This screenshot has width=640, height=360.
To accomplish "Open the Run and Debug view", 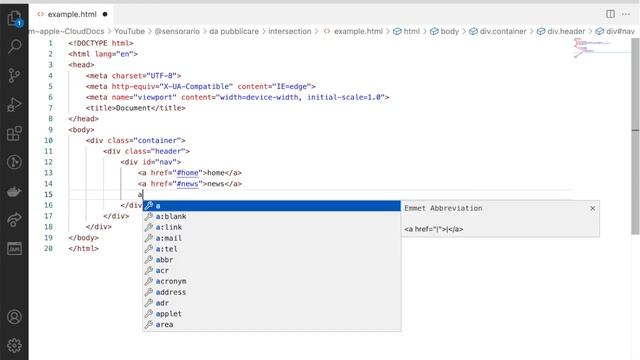I will click(x=14, y=104).
